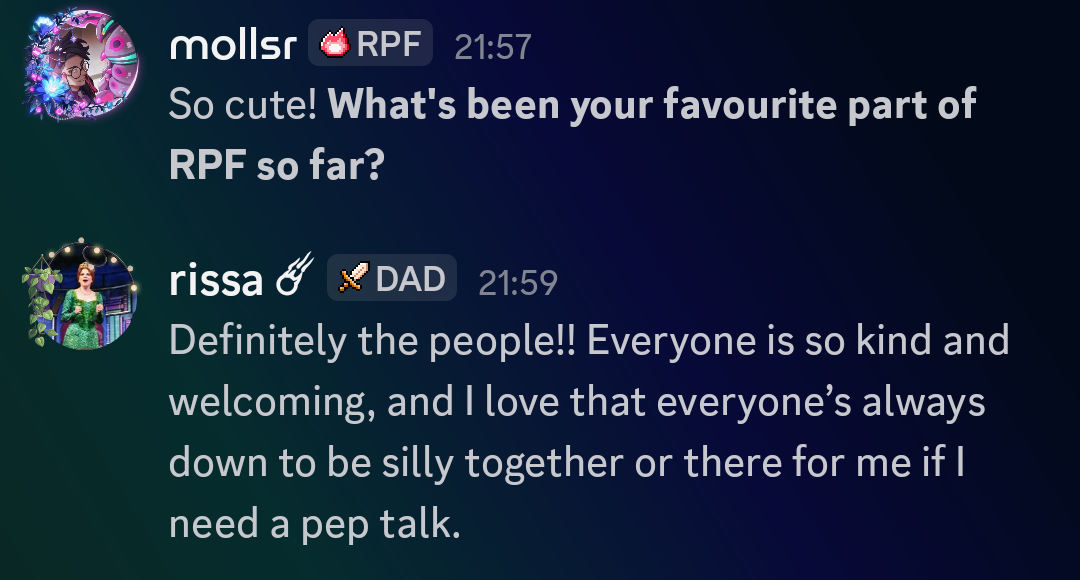
Task: Click the rissa username
Action: [218, 280]
